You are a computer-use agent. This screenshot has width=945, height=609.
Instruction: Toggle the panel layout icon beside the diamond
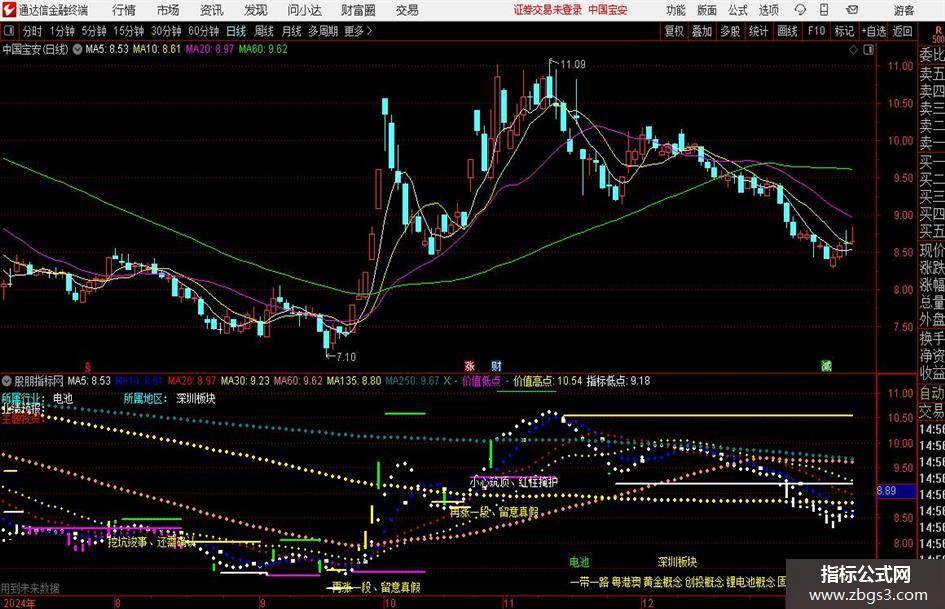[868, 50]
